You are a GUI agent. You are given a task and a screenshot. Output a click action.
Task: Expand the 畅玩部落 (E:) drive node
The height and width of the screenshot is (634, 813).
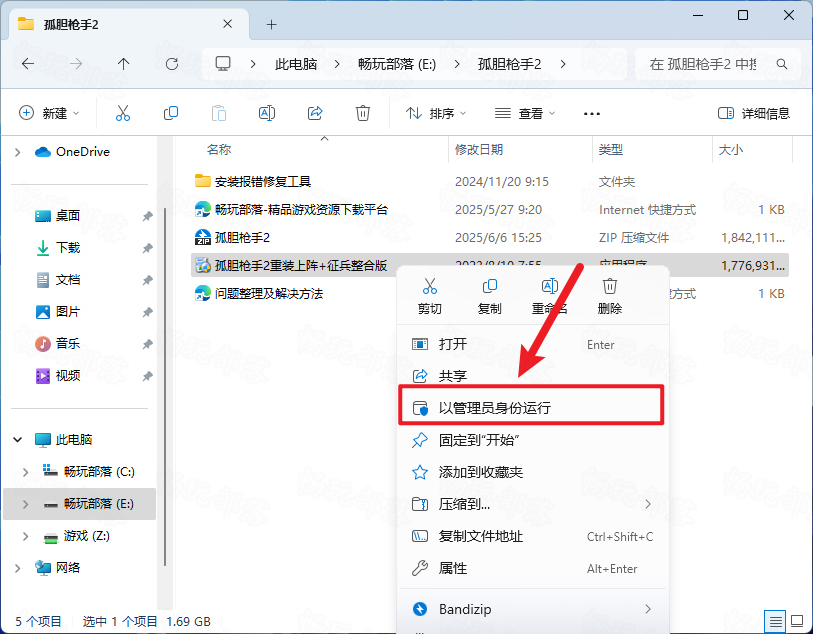(x=25, y=504)
